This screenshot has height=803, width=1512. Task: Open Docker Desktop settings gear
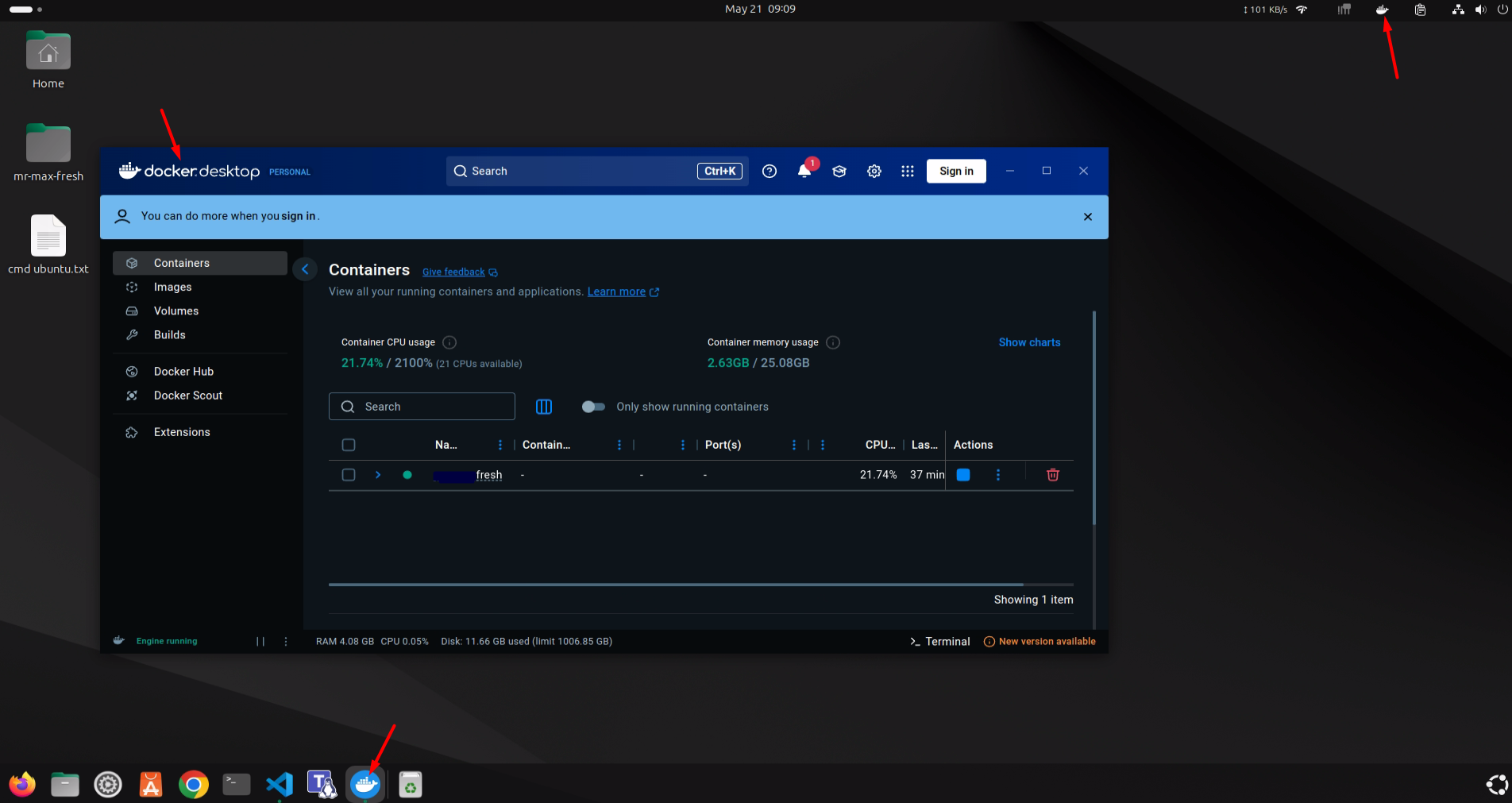(x=874, y=171)
